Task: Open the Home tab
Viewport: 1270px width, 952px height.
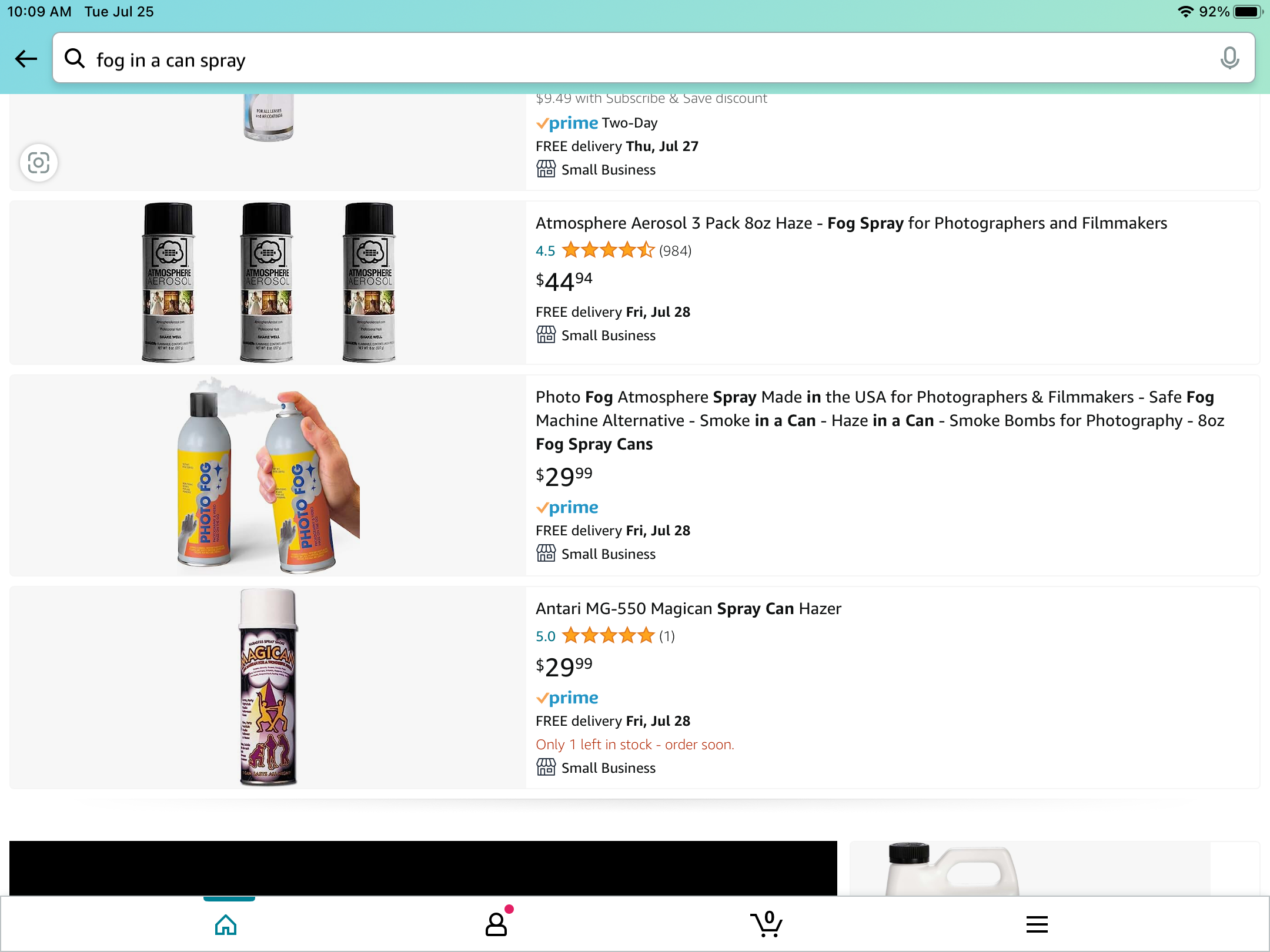Action: pyautogui.click(x=226, y=924)
